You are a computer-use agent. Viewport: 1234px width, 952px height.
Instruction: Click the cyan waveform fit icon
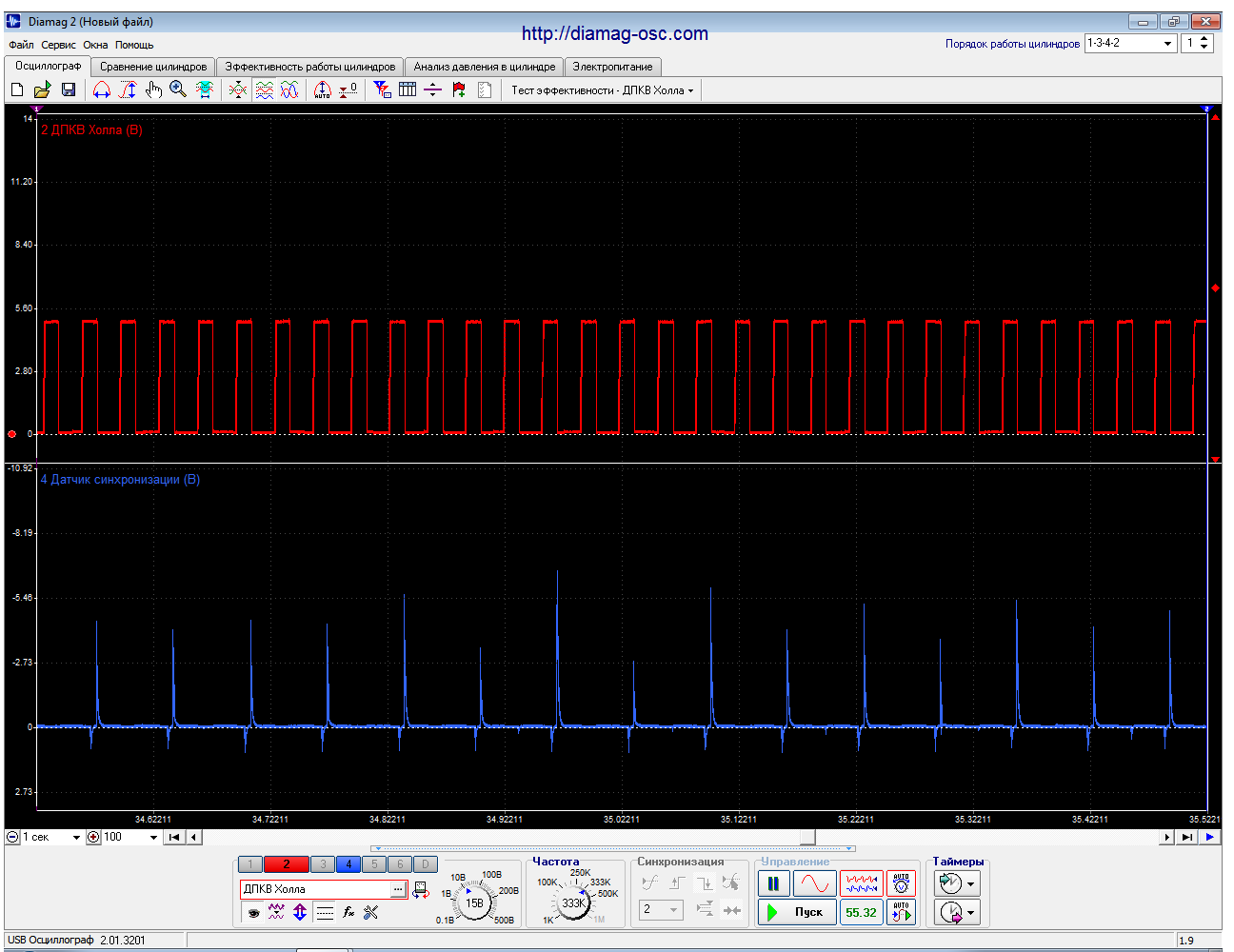pos(204,89)
